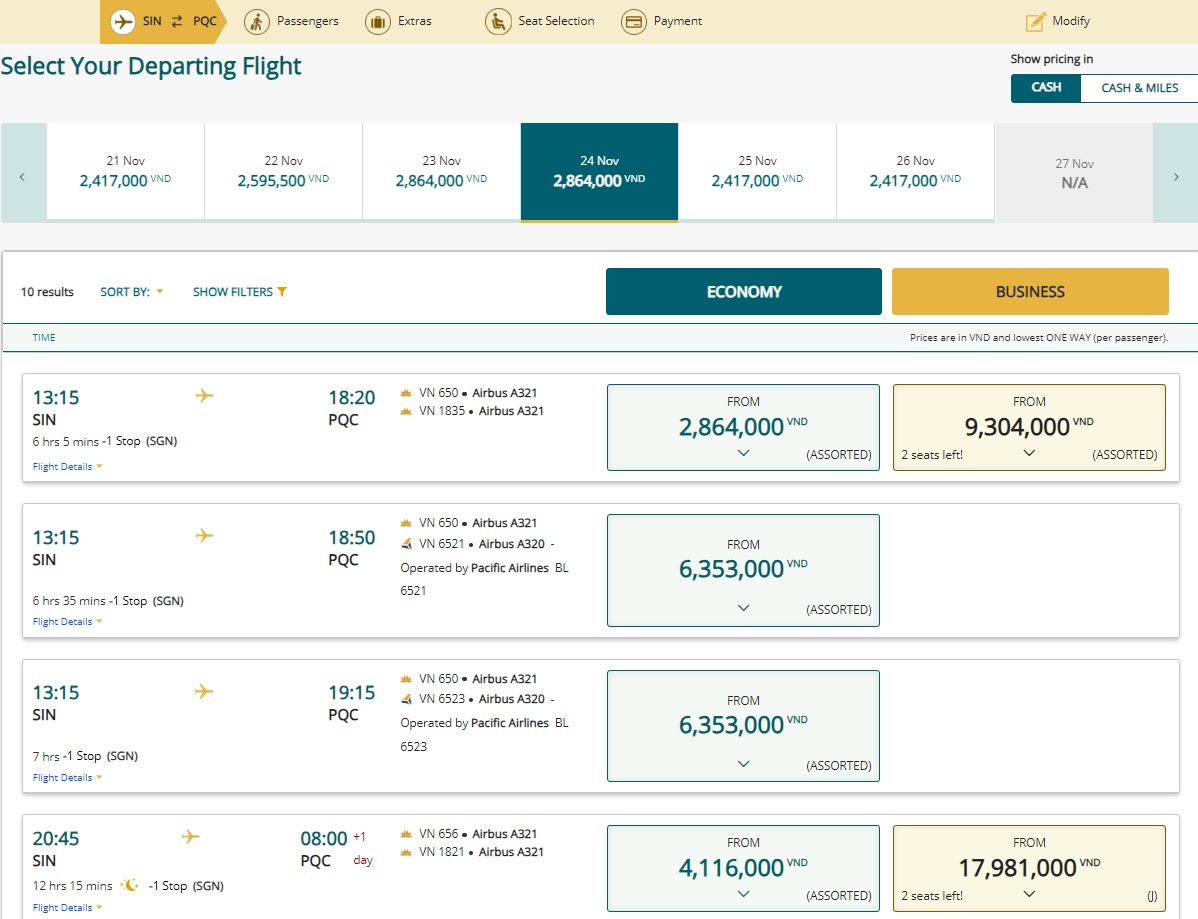Click the Payment card icon

633,21
